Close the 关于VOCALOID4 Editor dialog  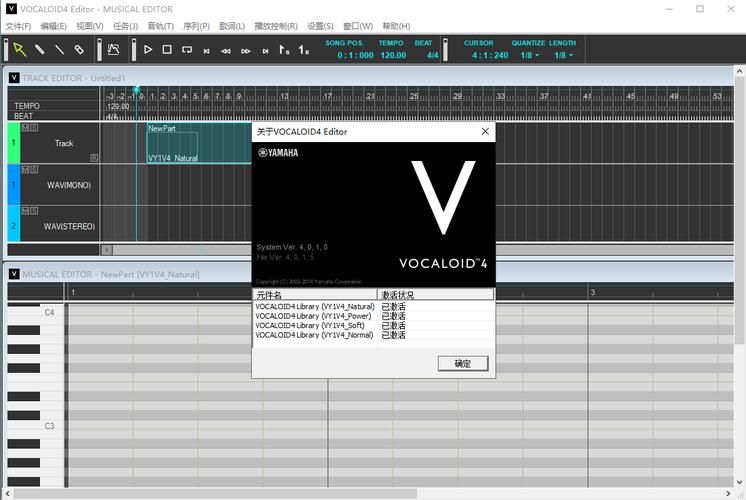tap(485, 131)
